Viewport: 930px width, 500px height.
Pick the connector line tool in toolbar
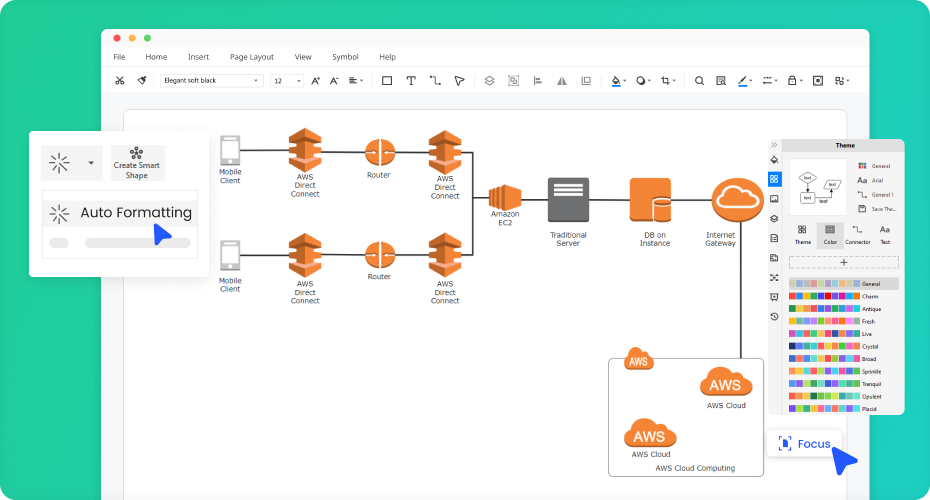[x=435, y=81]
